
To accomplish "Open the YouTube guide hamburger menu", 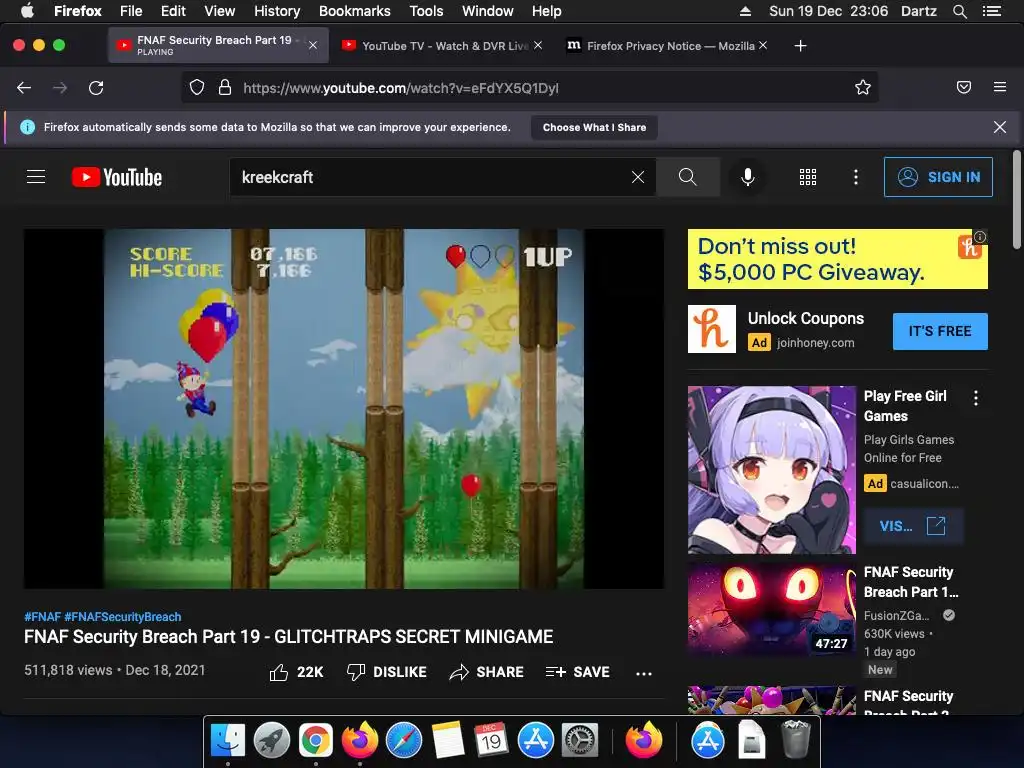I will [36, 177].
